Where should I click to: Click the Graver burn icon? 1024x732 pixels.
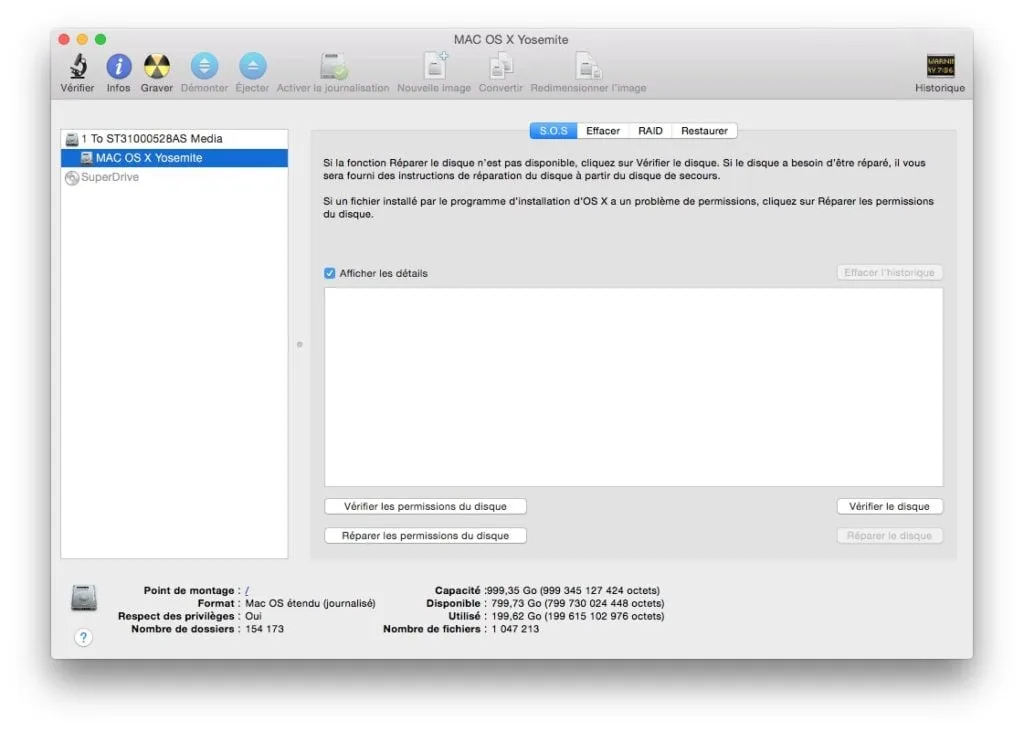(x=157, y=66)
